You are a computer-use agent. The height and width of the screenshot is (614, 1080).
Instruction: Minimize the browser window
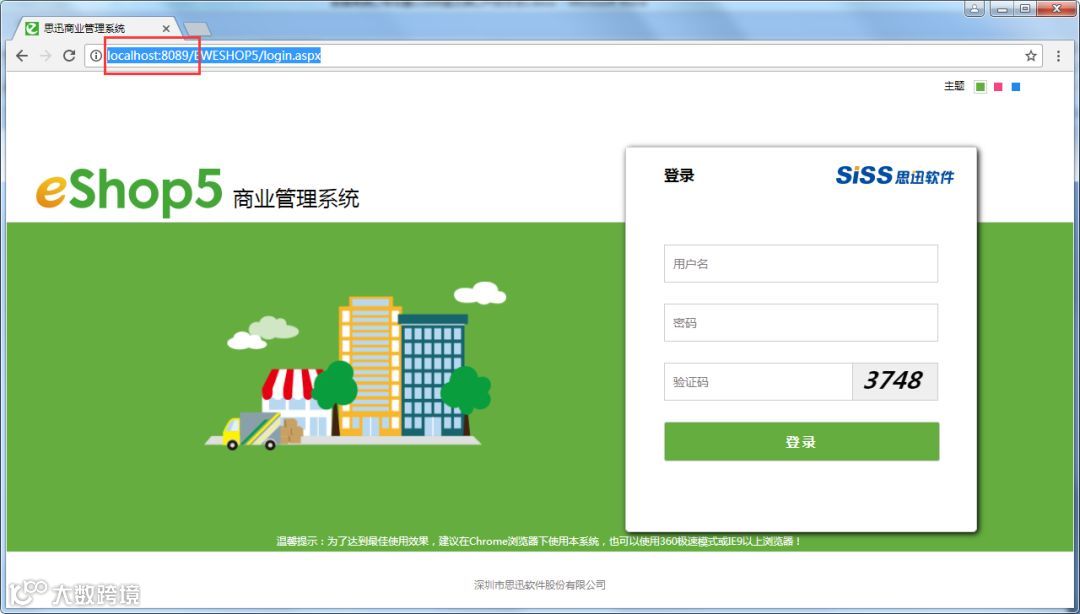[x=1002, y=9]
